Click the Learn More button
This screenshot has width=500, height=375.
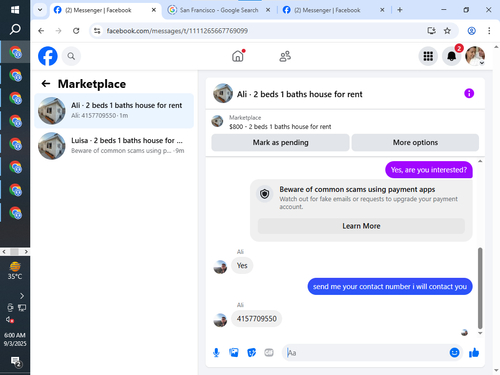pos(361,226)
